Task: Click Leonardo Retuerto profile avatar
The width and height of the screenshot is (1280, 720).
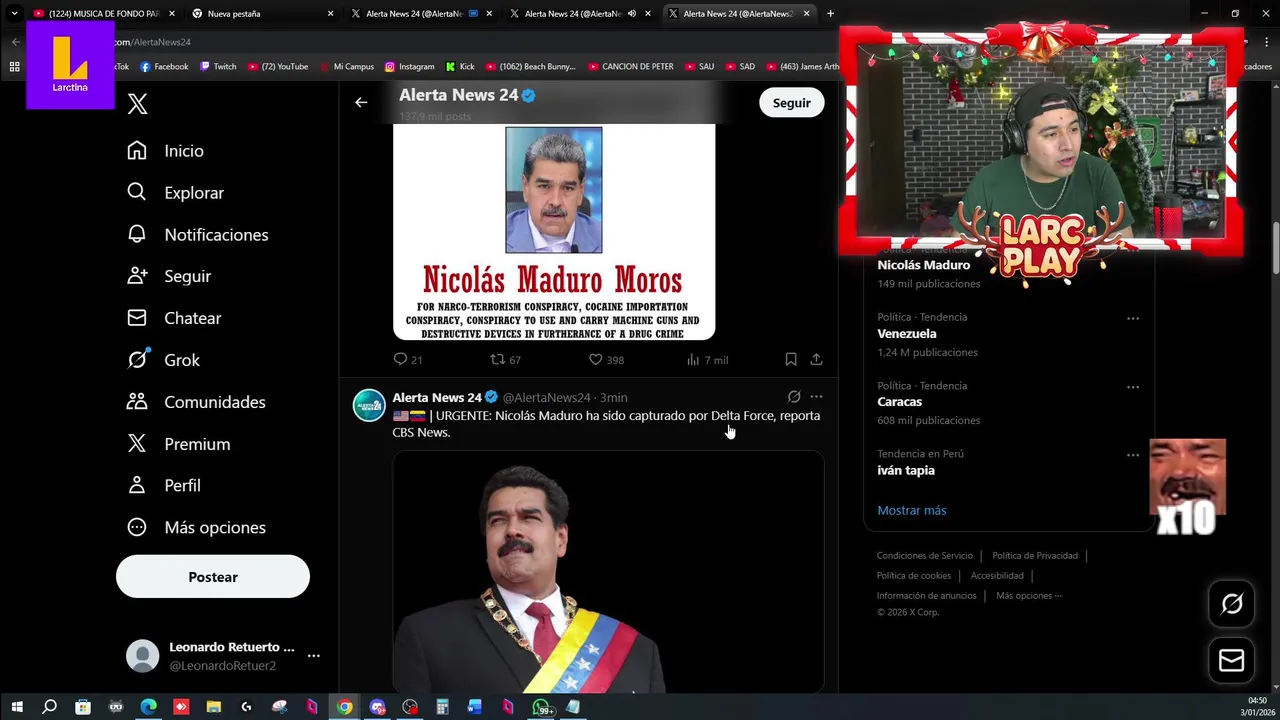Action: pos(142,656)
